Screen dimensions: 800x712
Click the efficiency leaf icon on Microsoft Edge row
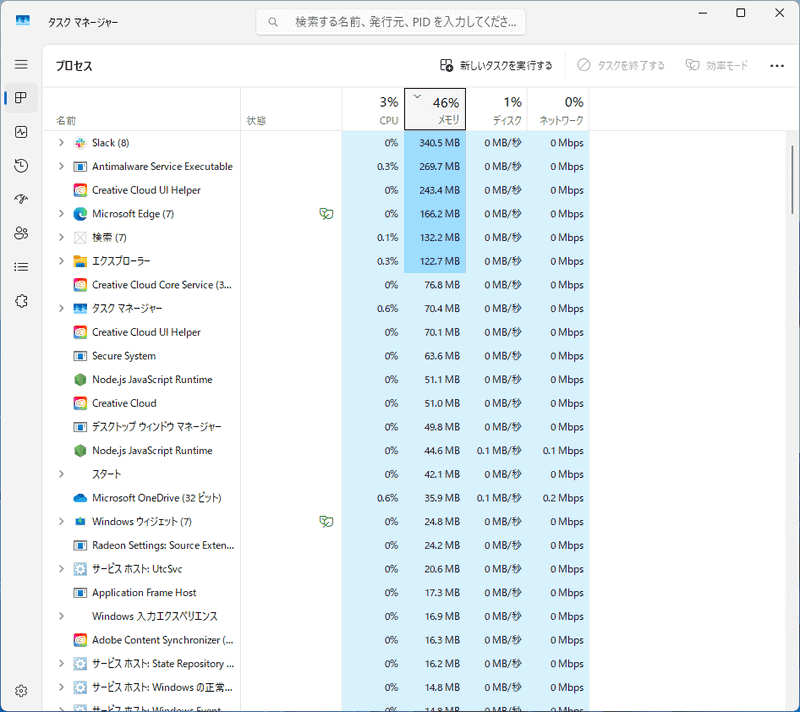click(x=326, y=214)
